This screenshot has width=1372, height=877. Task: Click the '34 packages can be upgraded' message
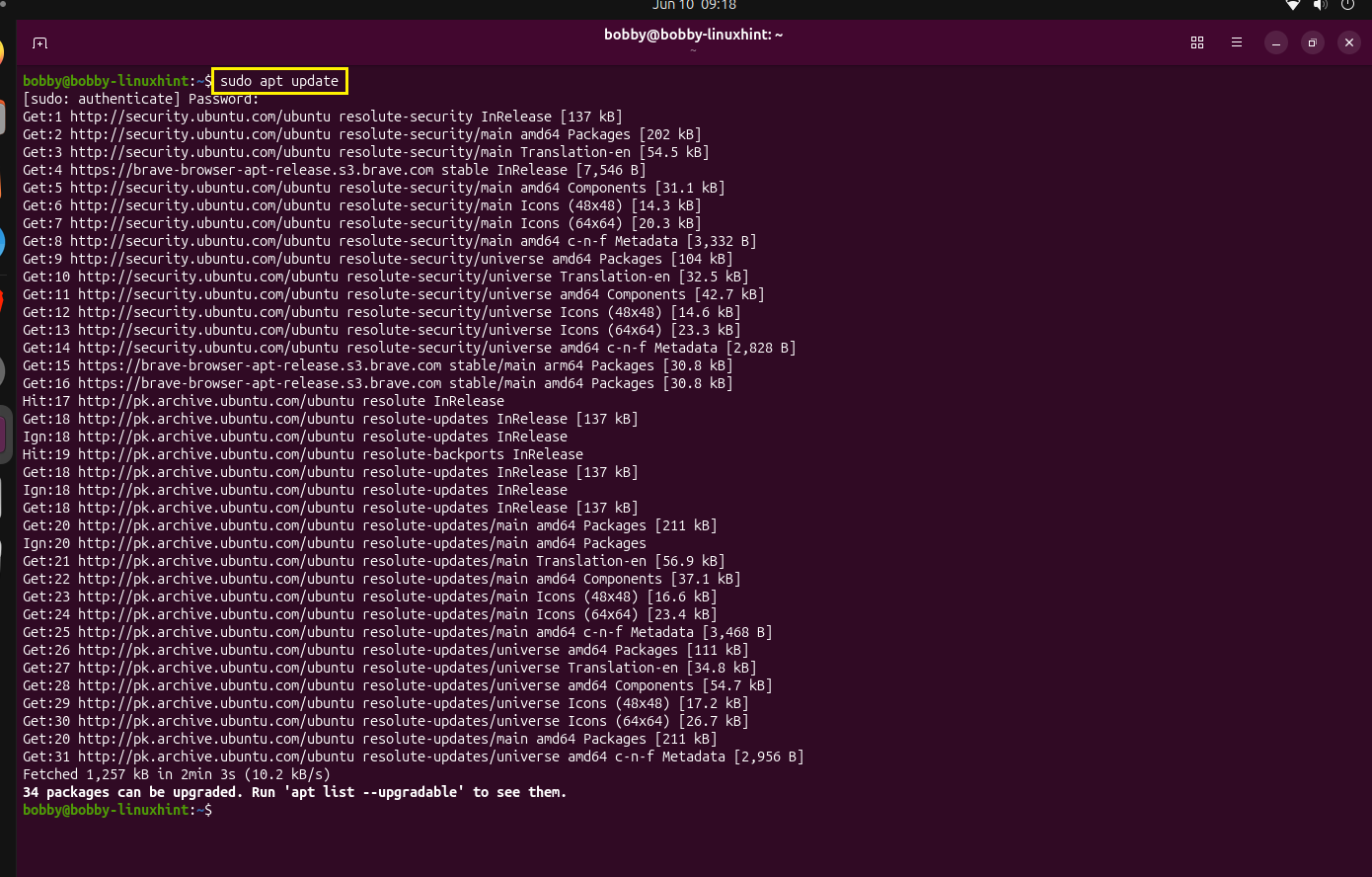pyautogui.click(x=295, y=792)
